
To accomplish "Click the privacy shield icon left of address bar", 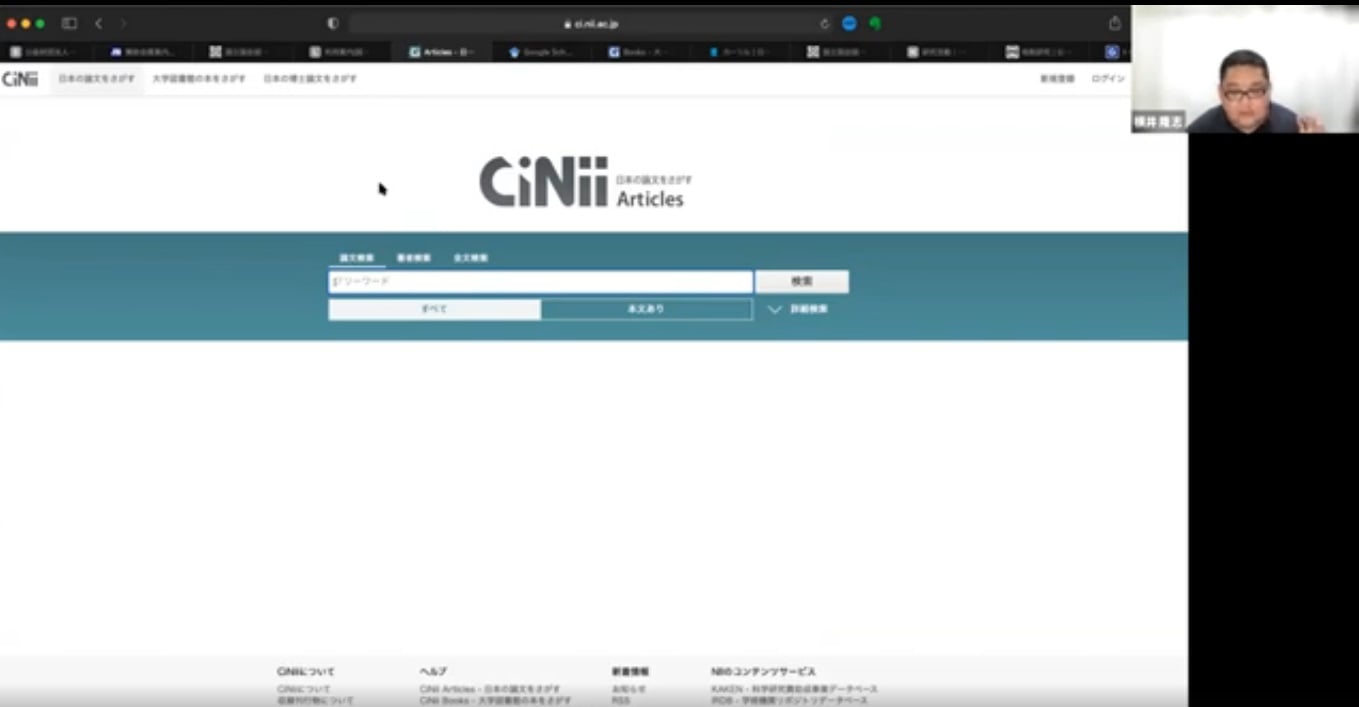I will 333,23.
